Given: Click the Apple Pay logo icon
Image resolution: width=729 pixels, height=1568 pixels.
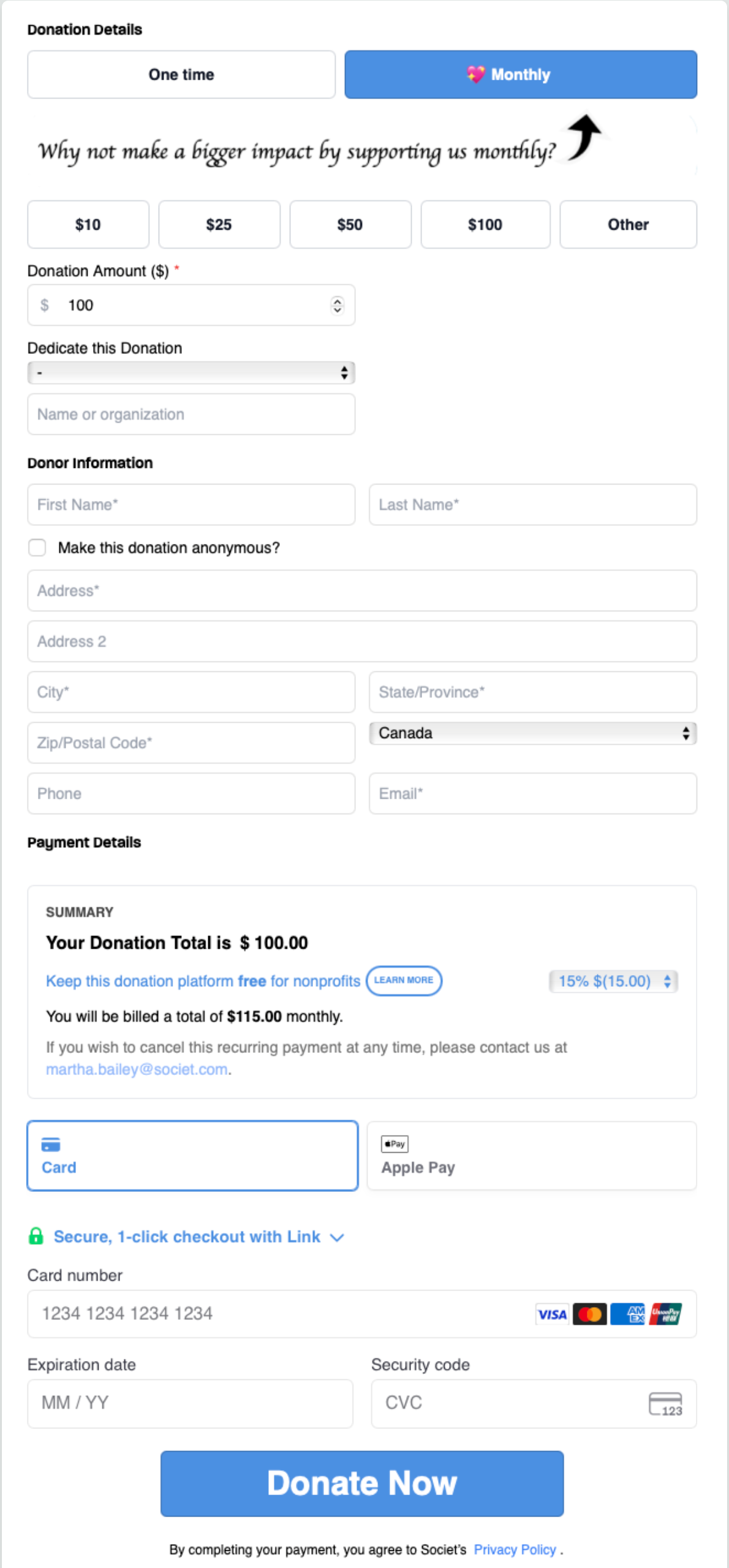Looking at the screenshot, I should point(395,1144).
